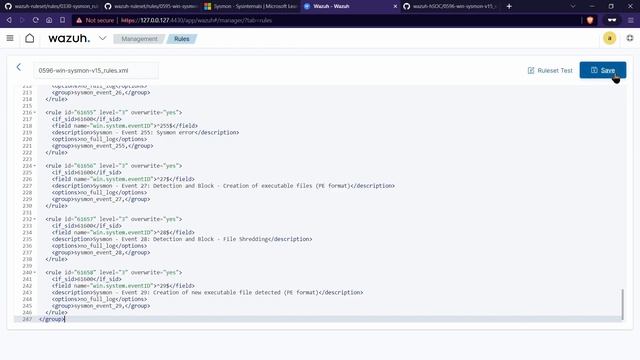
Task: Open the browser main menu
Action: click(631, 20)
